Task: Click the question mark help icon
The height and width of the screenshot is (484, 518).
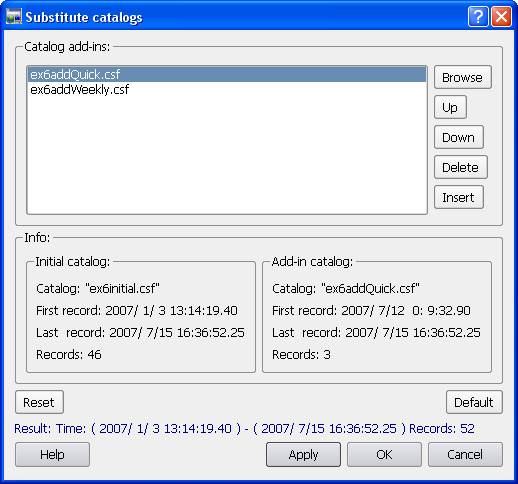Action: [x=478, y=16]
